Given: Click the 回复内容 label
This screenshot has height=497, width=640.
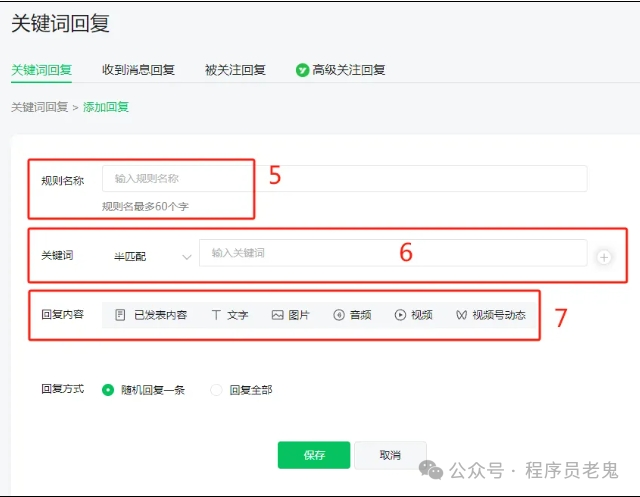Looking at the screenshot, I should click(62, 314).
